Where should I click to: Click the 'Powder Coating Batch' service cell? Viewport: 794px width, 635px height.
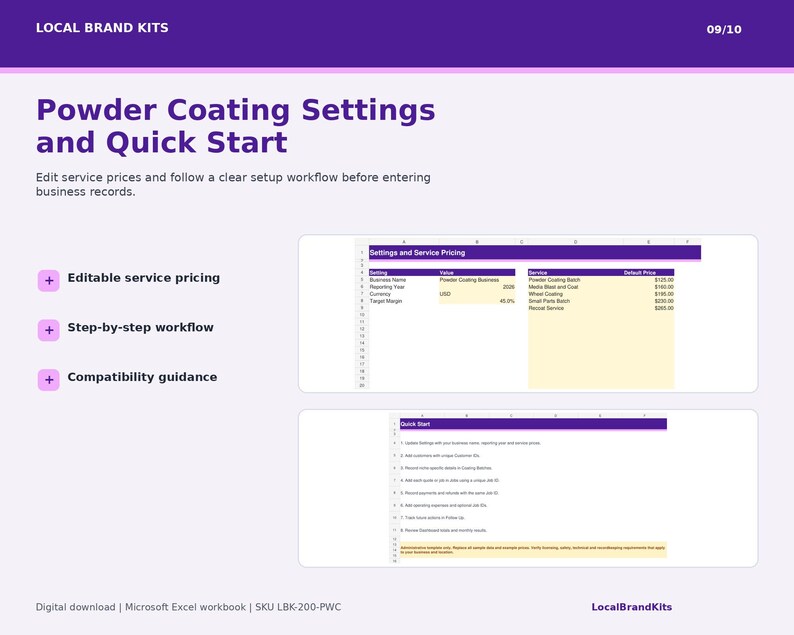pyautogui.click(x=575, y=280)
